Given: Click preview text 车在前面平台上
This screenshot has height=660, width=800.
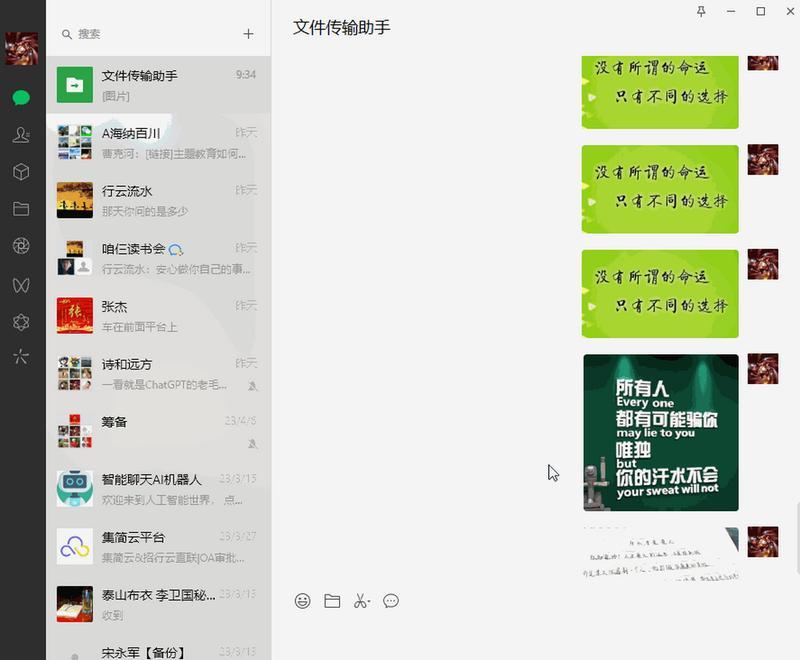Looking at the screenshot, I should click(139, 327).
